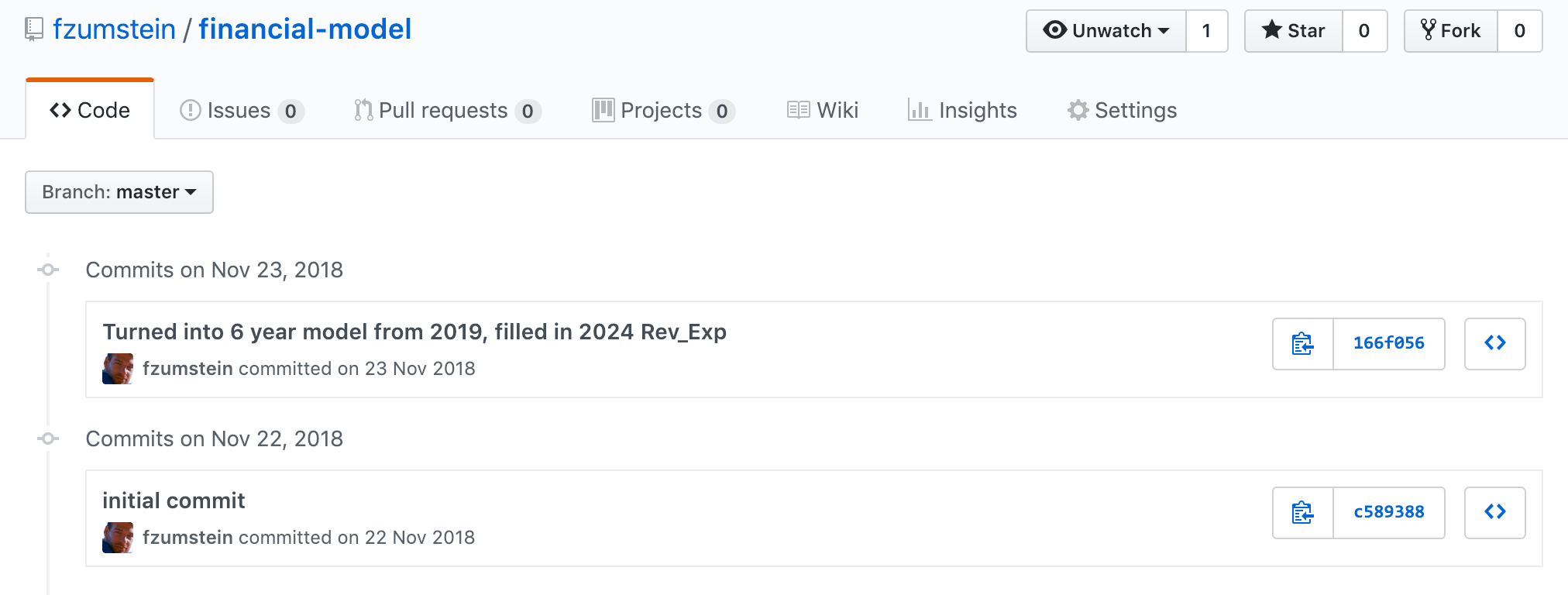1568x595 pixels.
Task: Fork the financial-model repository
Action: coord(1450,31)
